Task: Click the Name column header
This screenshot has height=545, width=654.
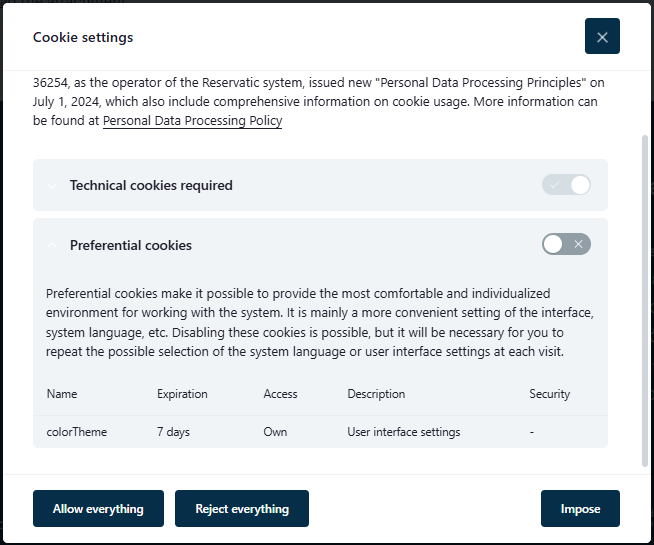Action: tap(62, 394)
